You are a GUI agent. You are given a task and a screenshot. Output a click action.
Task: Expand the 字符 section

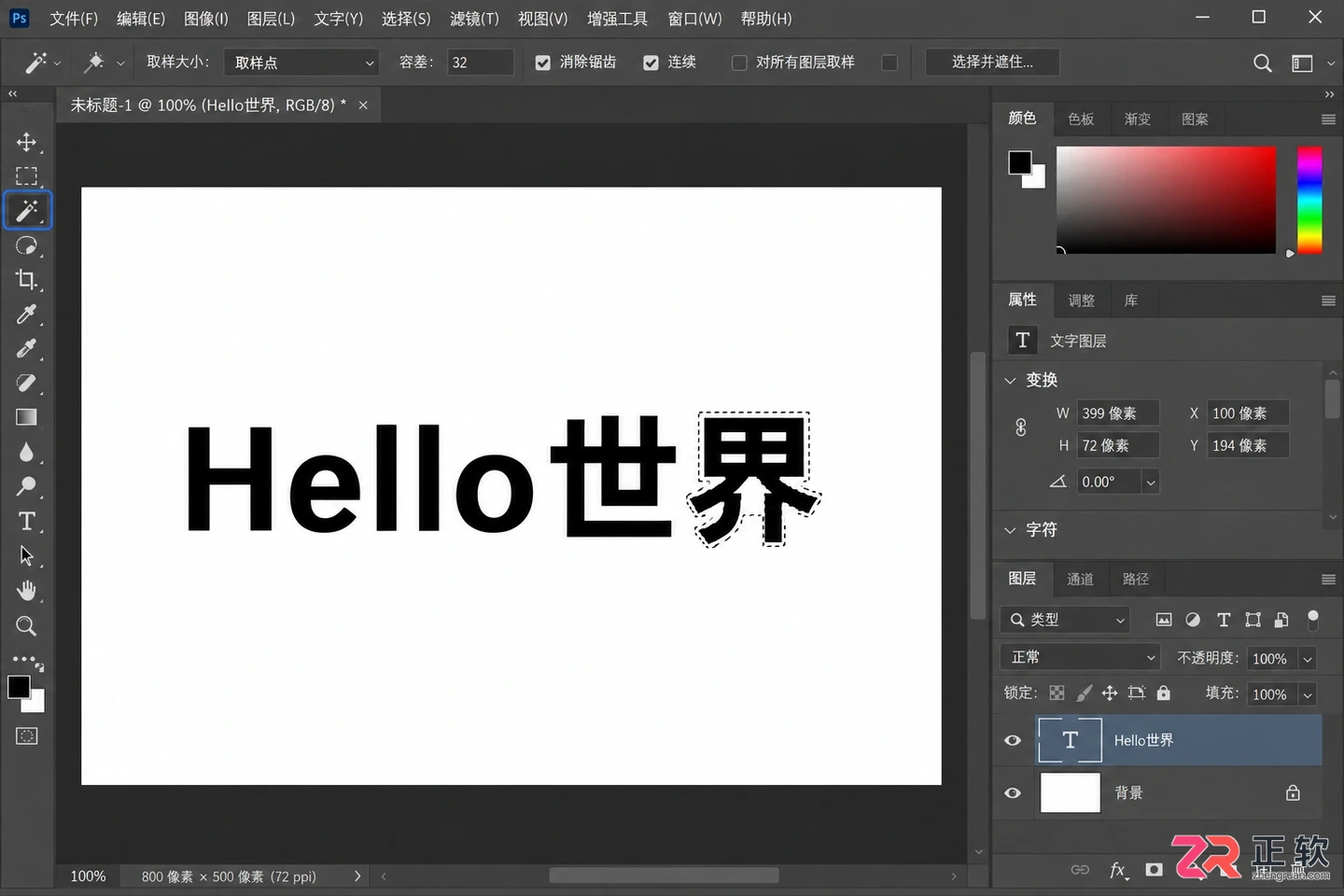(x=1009, y=530)
